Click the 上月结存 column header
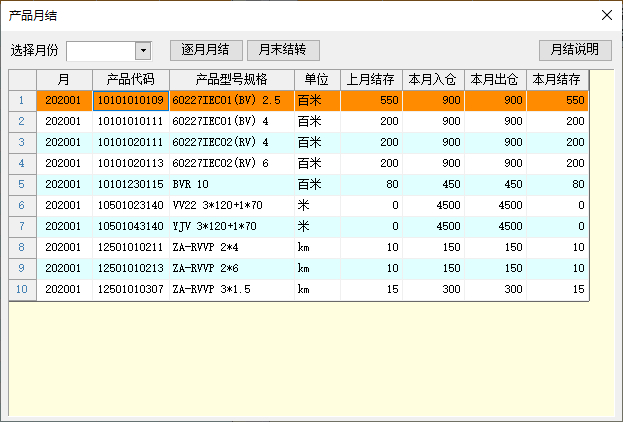This screenshot has width=623, height=422. [371, 80]
